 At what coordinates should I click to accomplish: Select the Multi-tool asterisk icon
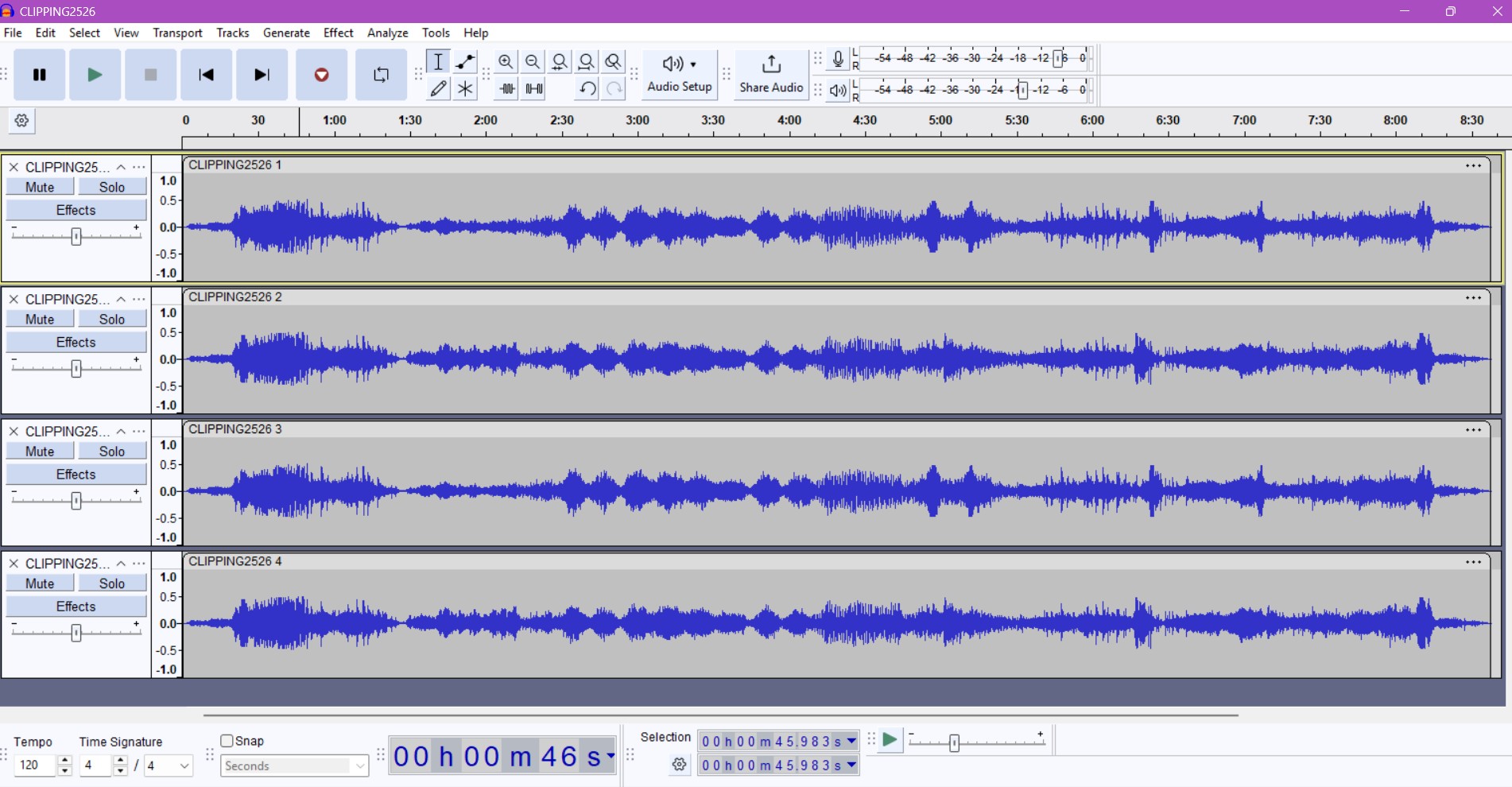(x=465, y=88)
